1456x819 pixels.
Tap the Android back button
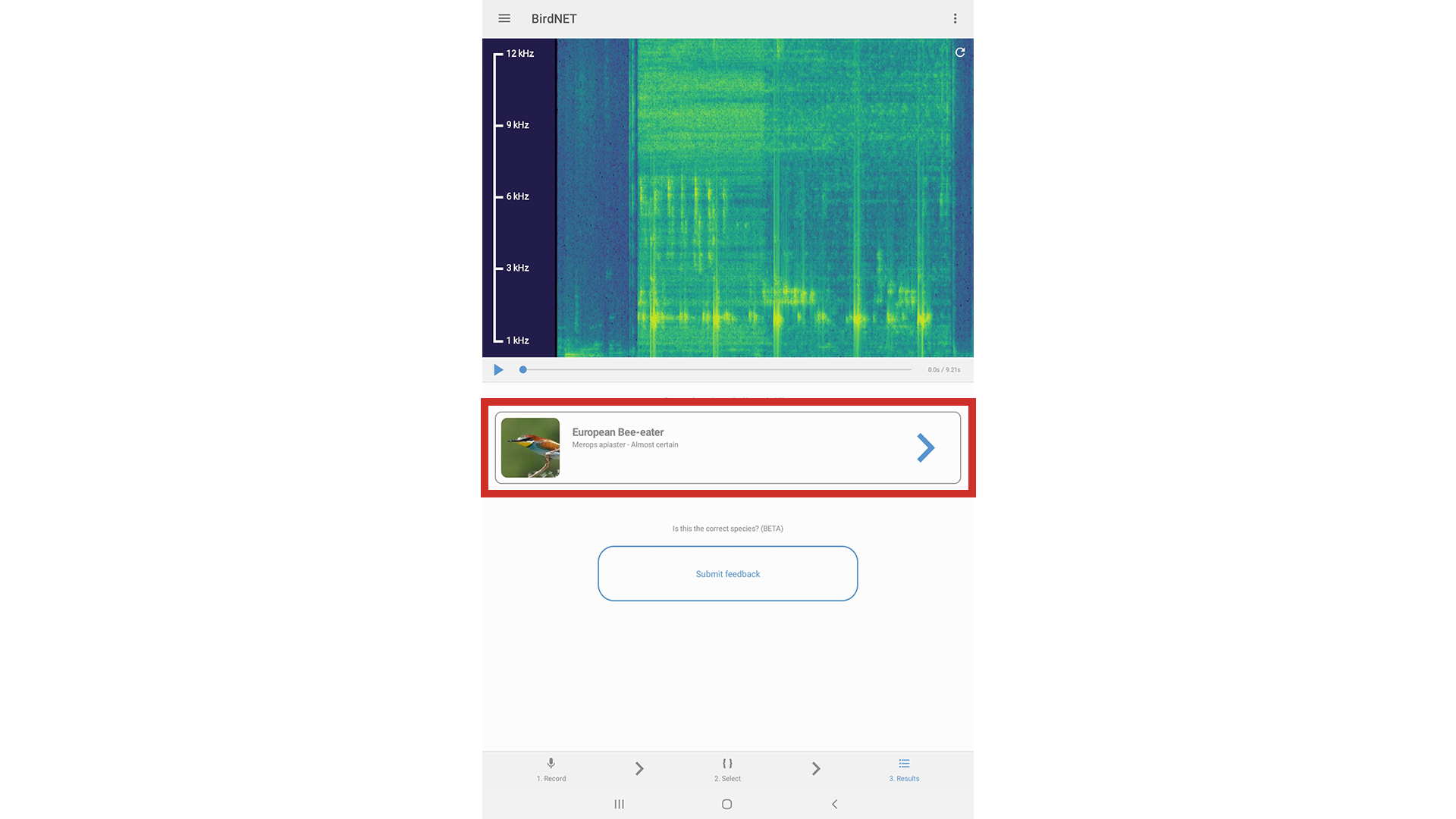click(834, 804)
